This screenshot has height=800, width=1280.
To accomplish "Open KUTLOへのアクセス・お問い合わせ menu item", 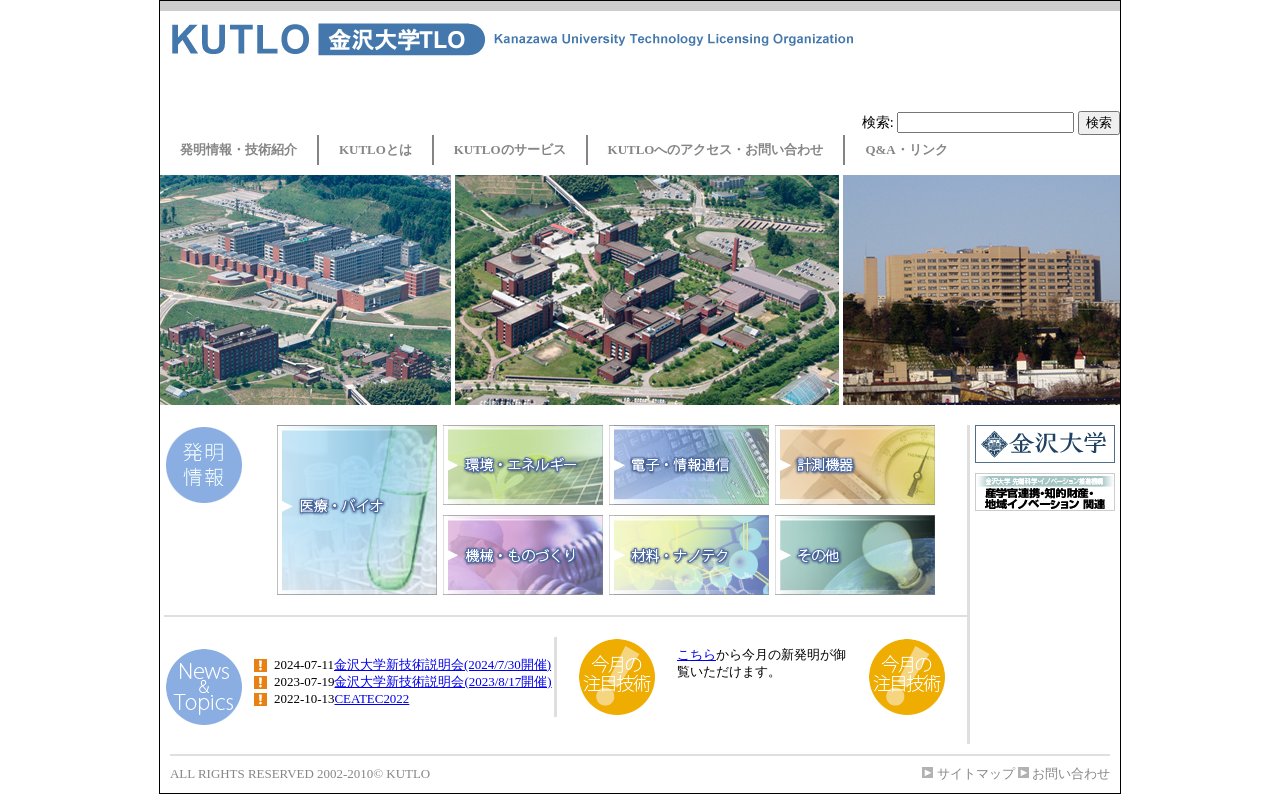I will coord(715,150).
